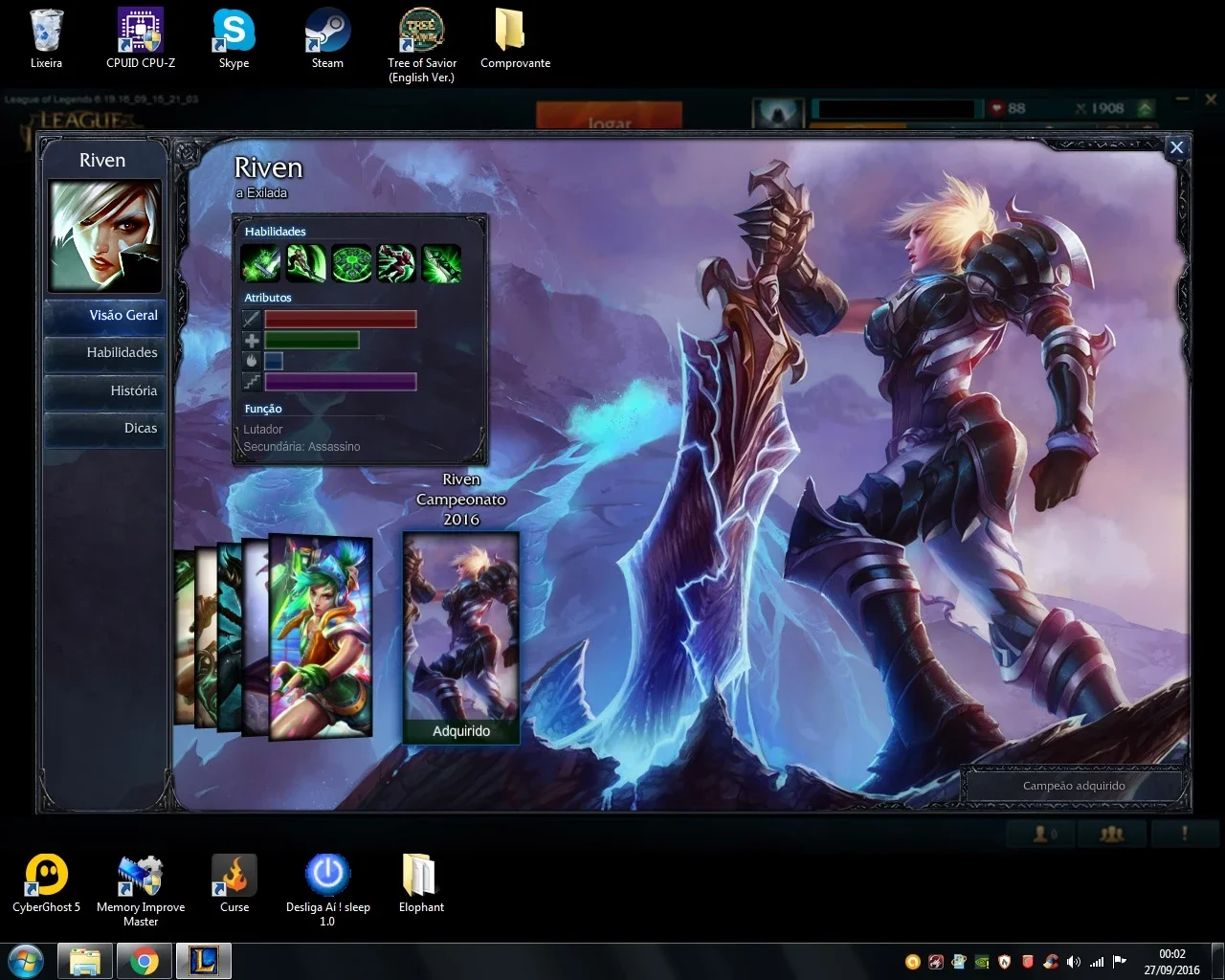Launch CPUID CPU-Z shortcut

point(141,39)
